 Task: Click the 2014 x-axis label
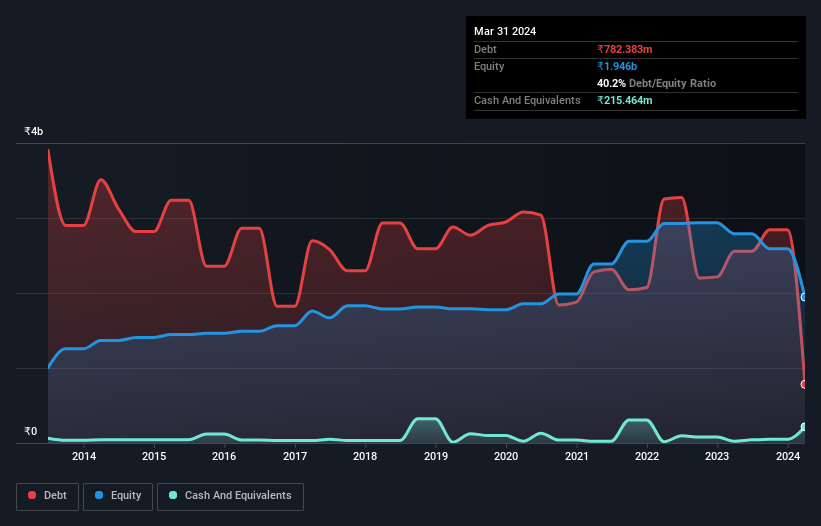[84, 456]
